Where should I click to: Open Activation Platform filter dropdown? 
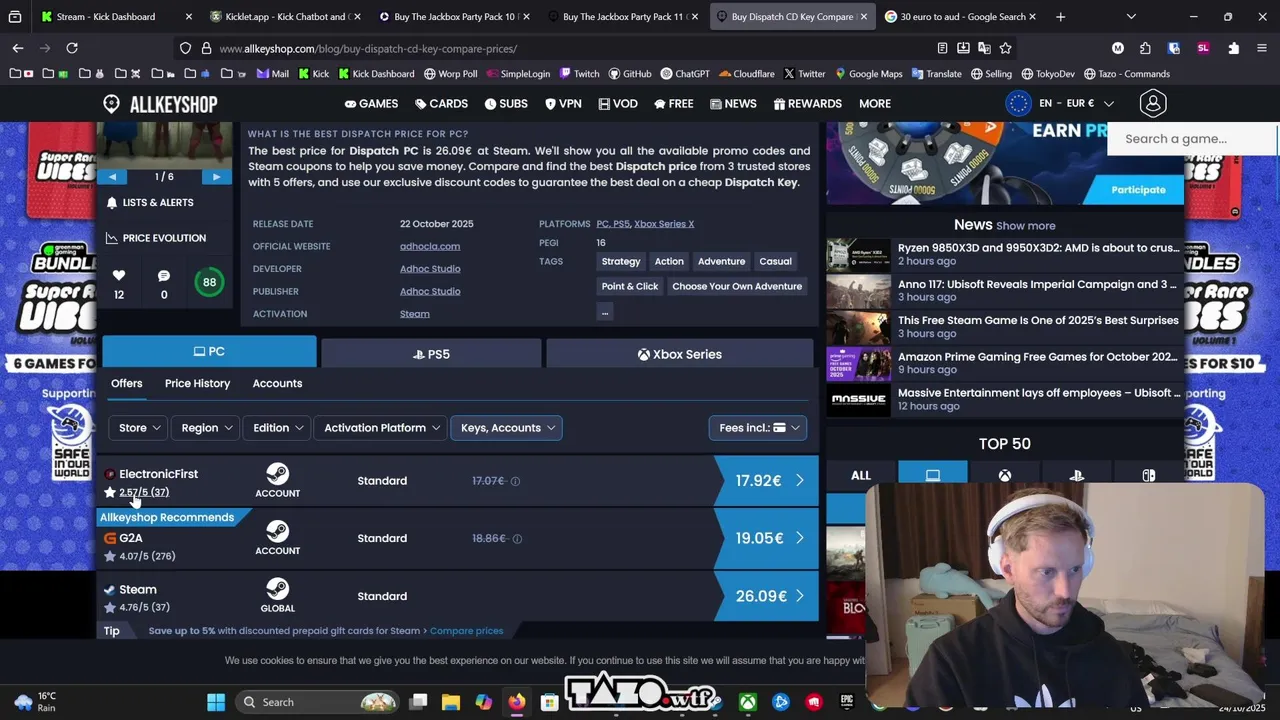[381, 428]
